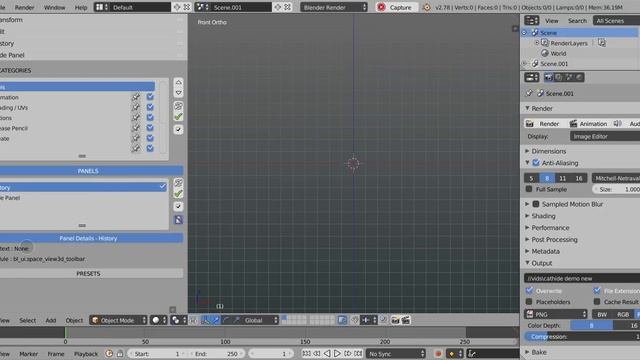This screenshot has height=360, width=640.
Task: Open the Select menu in 3D view header
Action: 27,320
